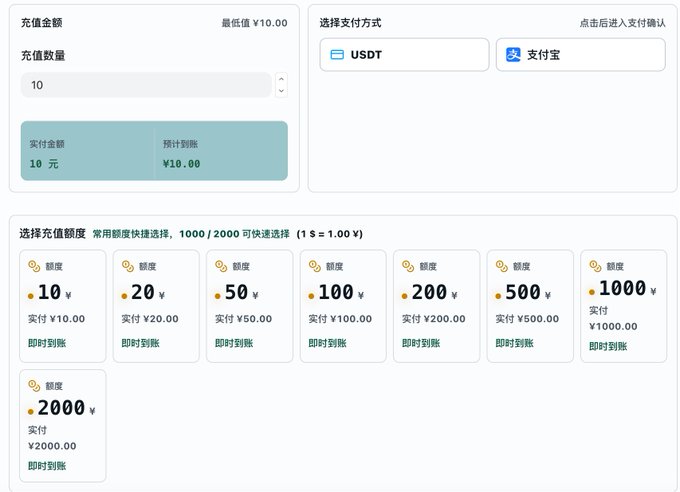Click coin icon on 20 ¥ card
This screenshot has width=680, height=492.
(x=128, y=266)
